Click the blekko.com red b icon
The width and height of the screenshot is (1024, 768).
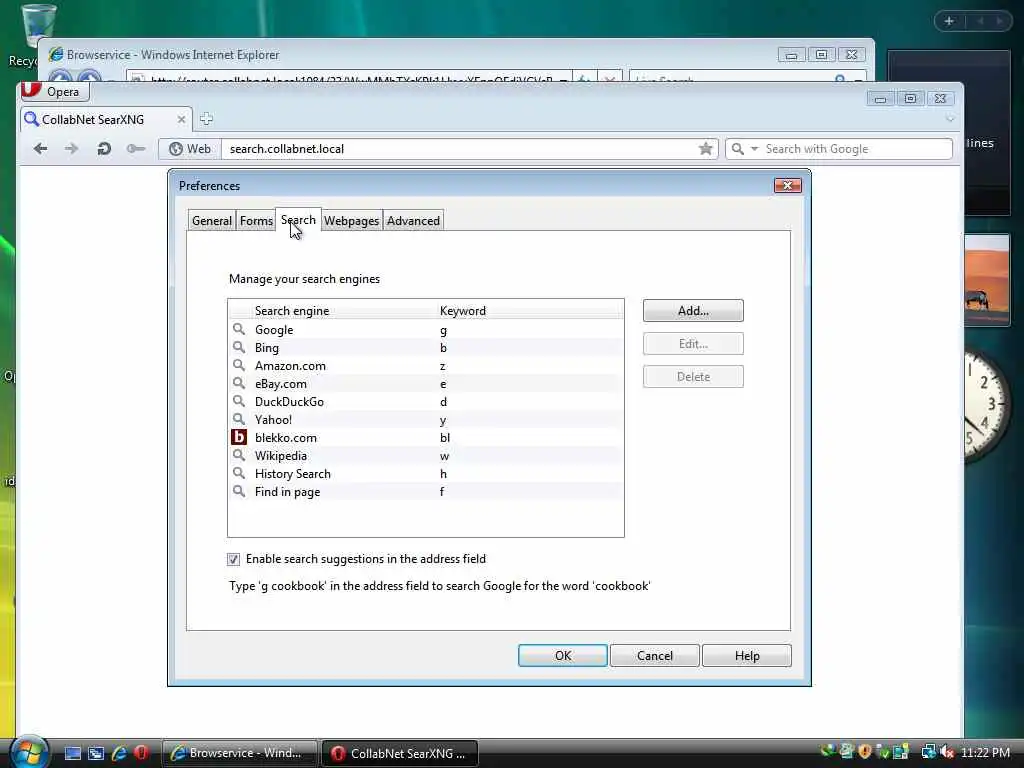pyautogui.click(x=239, y=438)
